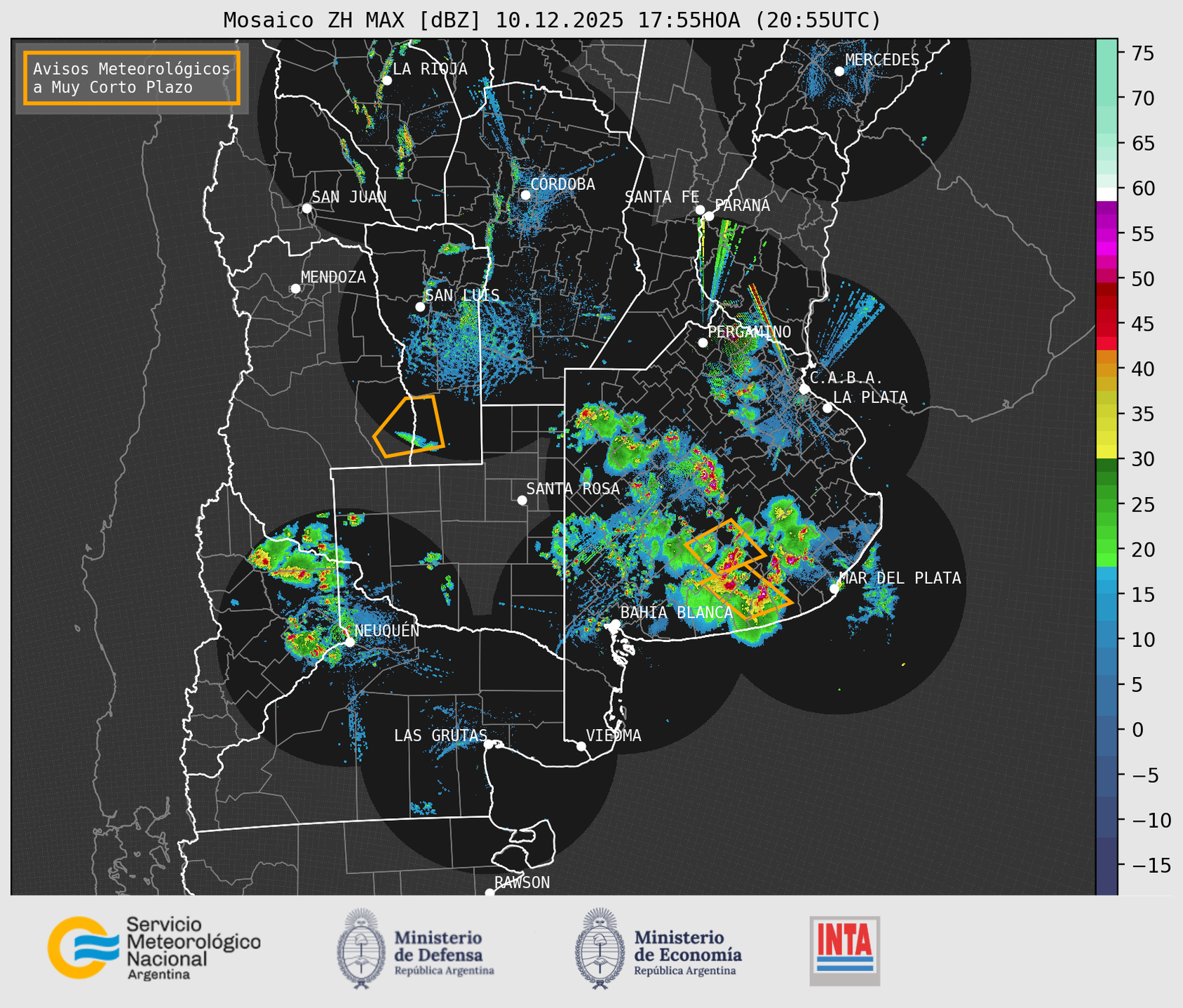Click the SAN JUAN city marker
This screenshot has width=1183, height=1008.
306,208
